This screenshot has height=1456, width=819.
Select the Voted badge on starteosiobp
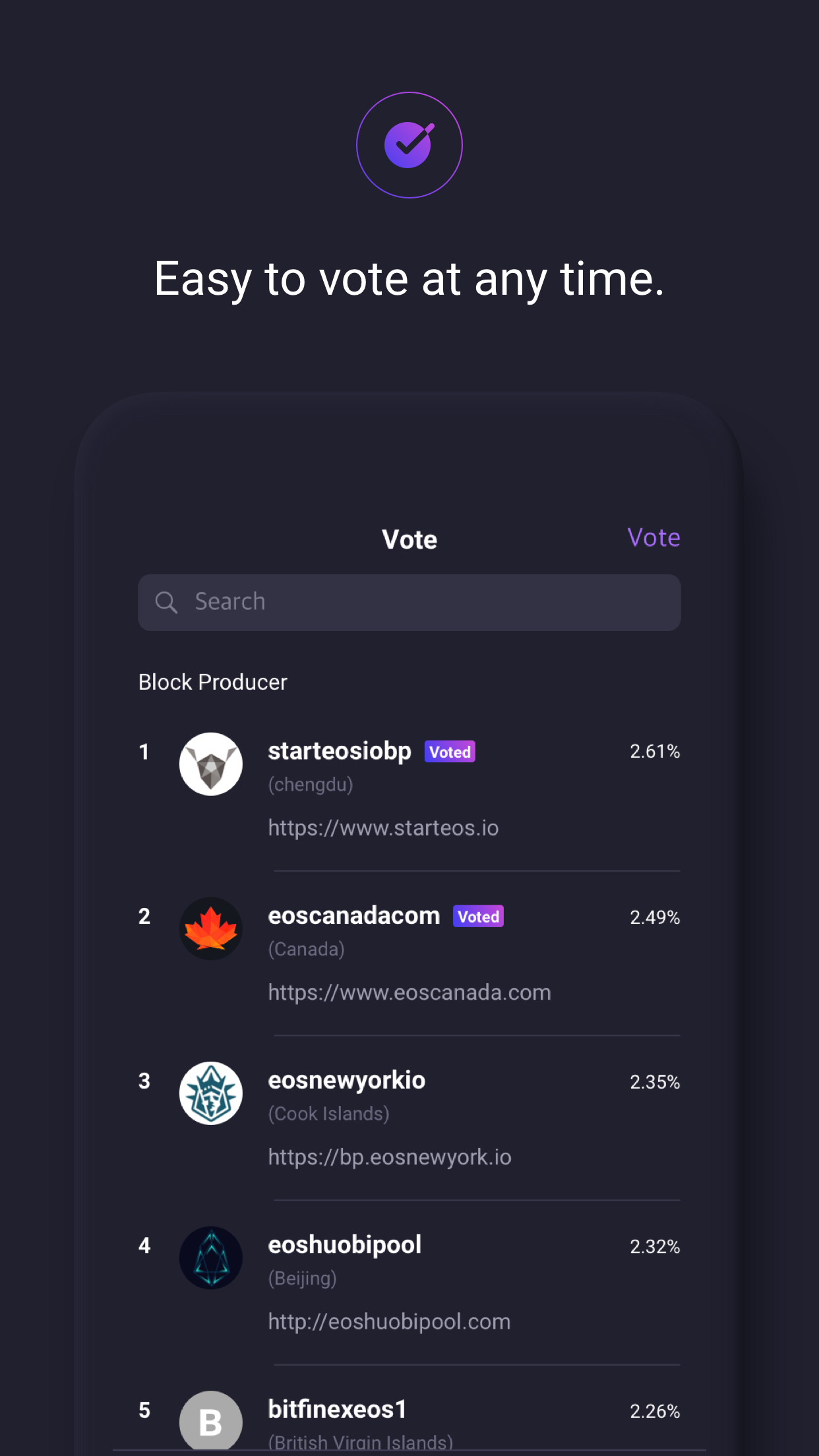450,751
